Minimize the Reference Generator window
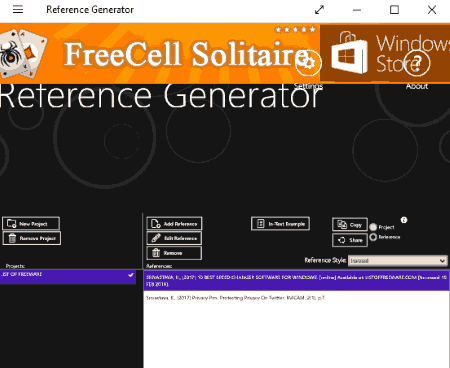Image resolution: width=450 pixels, height=368 pixels. click(357, 10)
